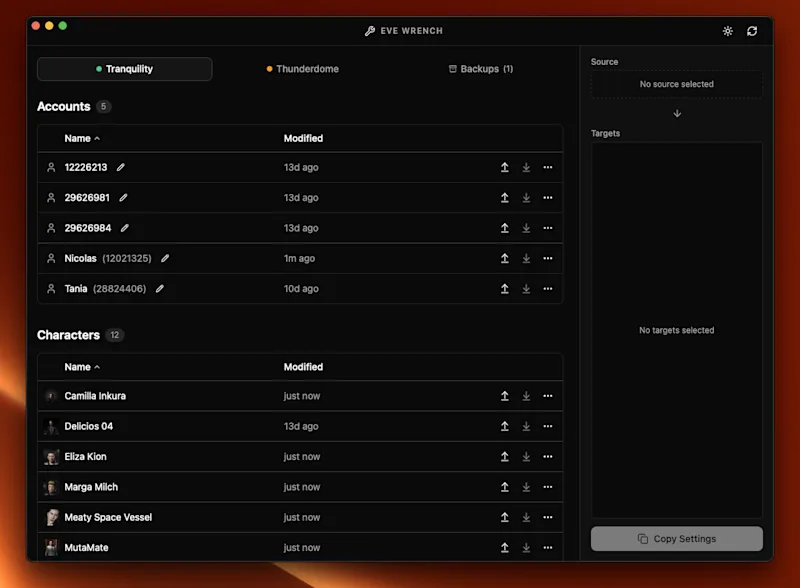Viewport: 800px width, 588px height.
Task: Add Marga Milch as target with download arrow
Action: 526,487
